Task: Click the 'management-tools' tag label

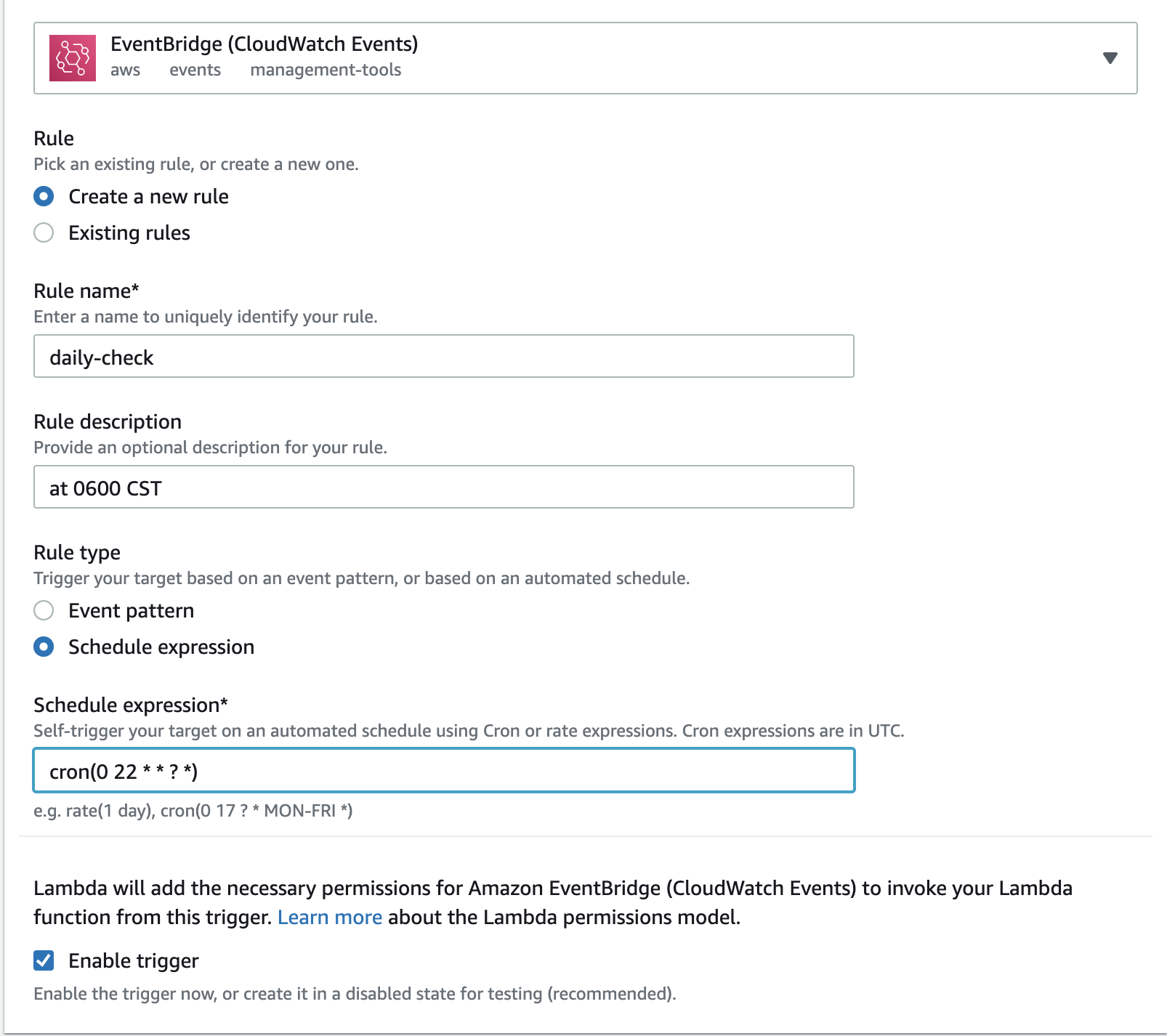Action: 326,70
